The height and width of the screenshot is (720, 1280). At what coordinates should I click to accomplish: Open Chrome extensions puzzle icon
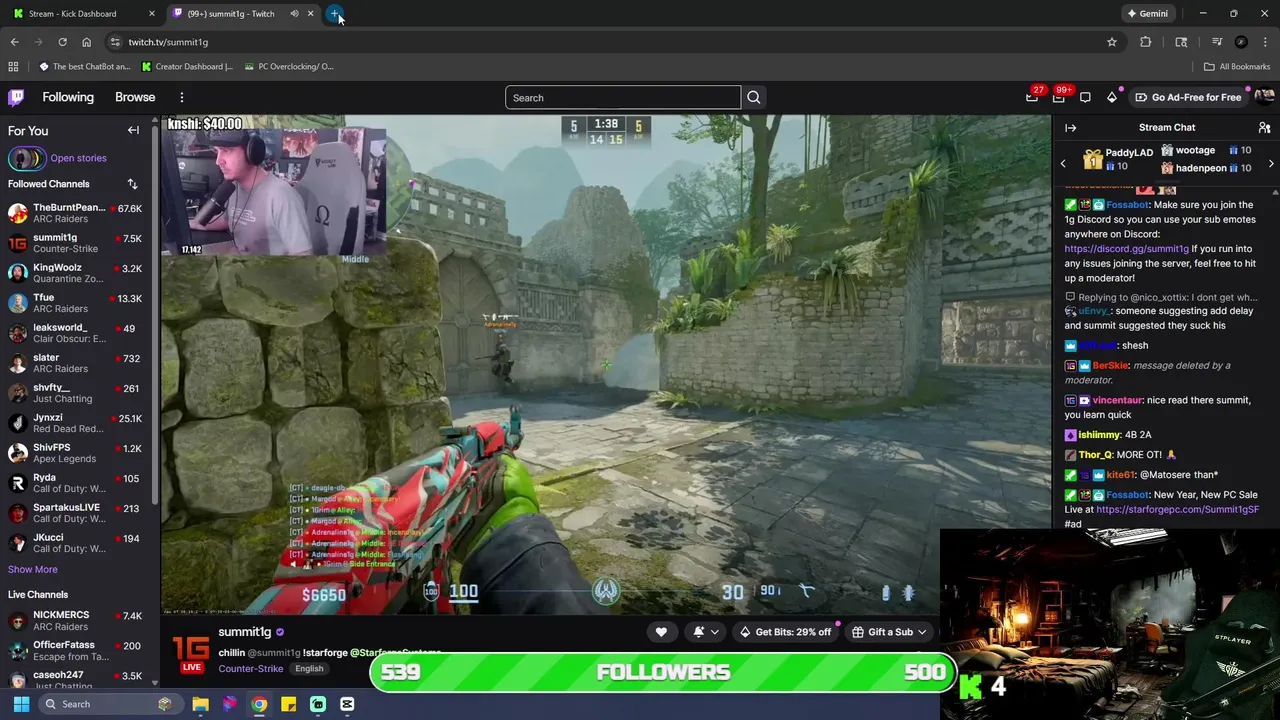click(x=1146, y=42)
